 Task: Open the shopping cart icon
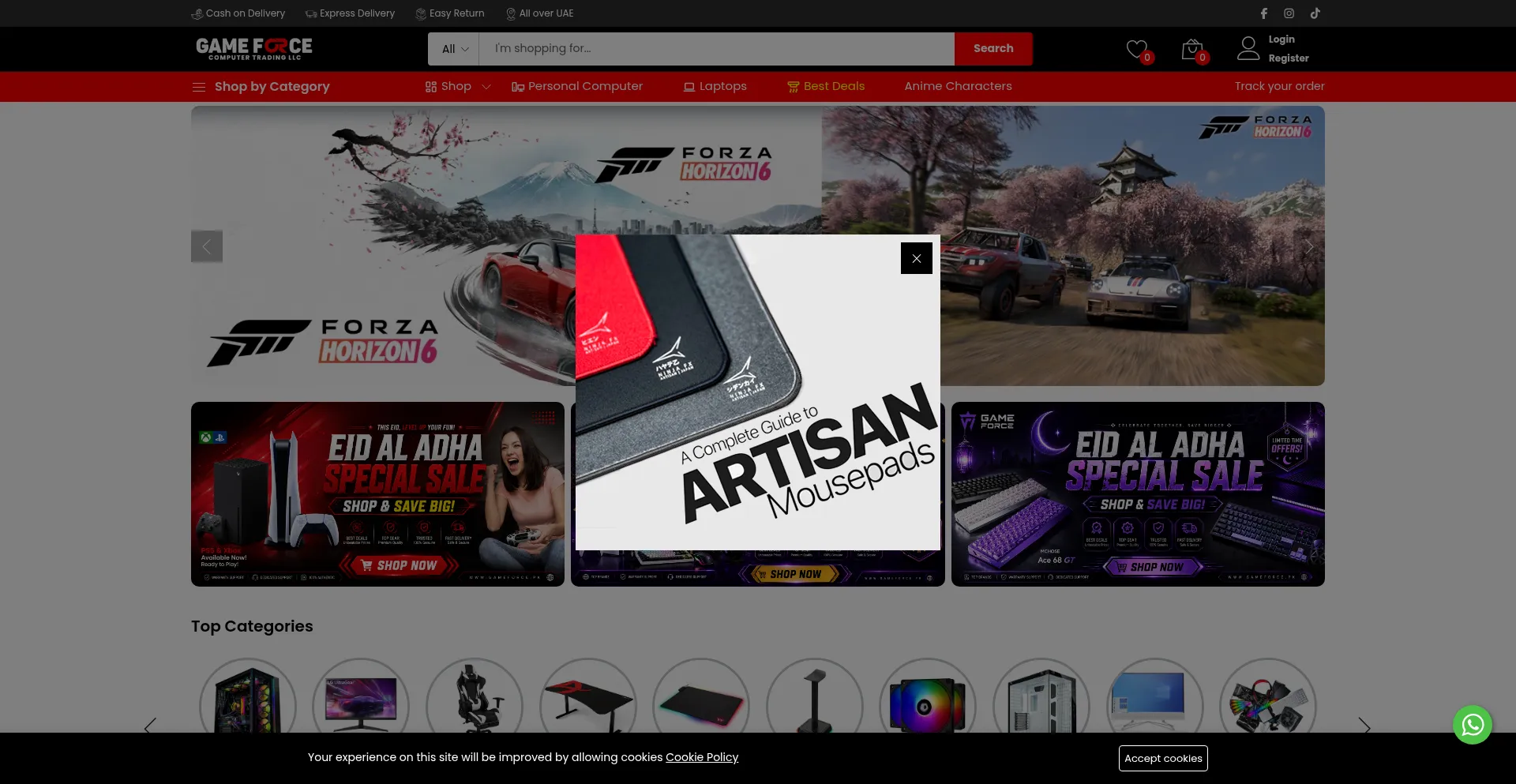point(1192,49)
